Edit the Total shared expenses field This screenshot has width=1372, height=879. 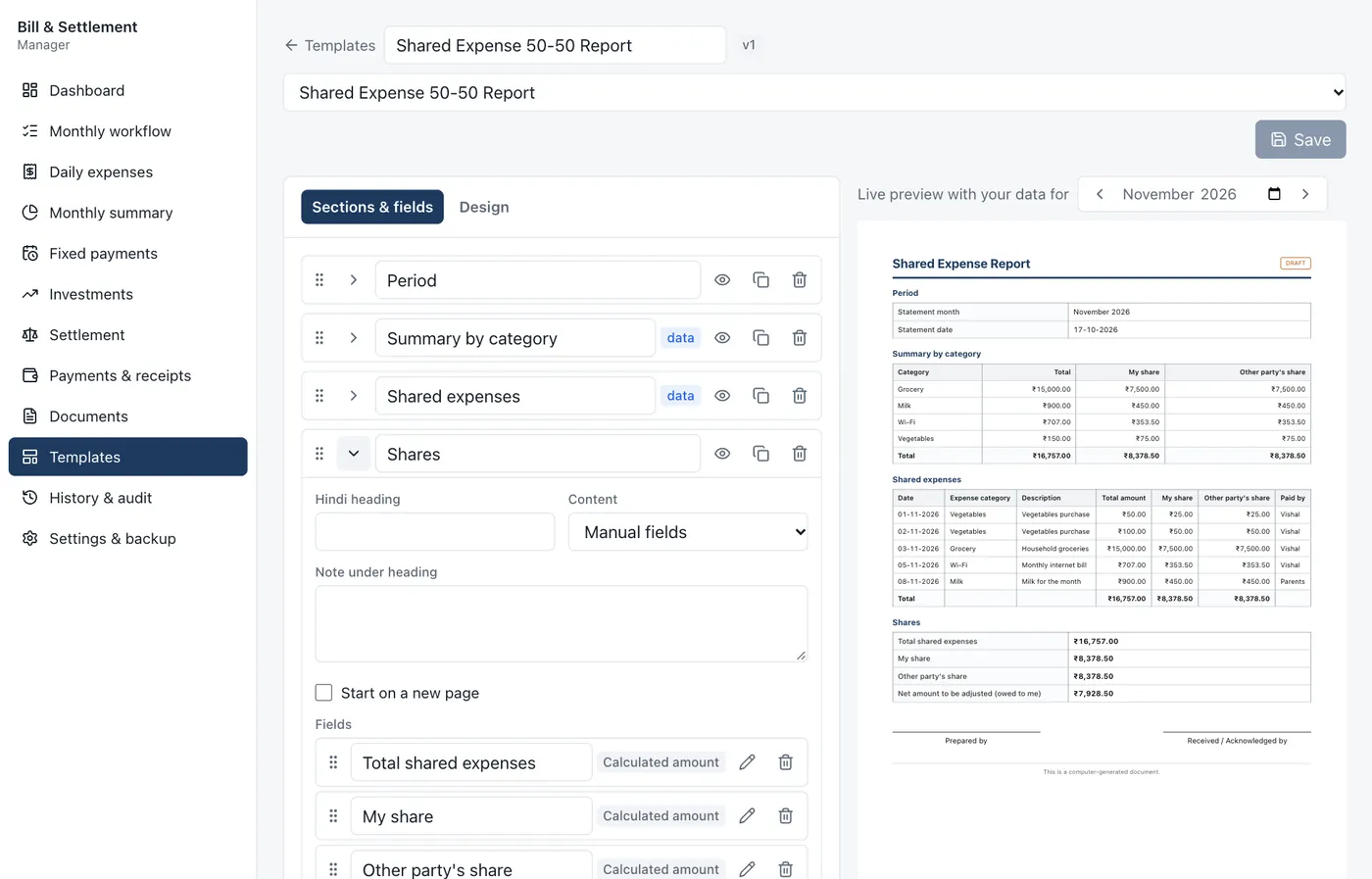pyautogui.click(x=747, y=762)
